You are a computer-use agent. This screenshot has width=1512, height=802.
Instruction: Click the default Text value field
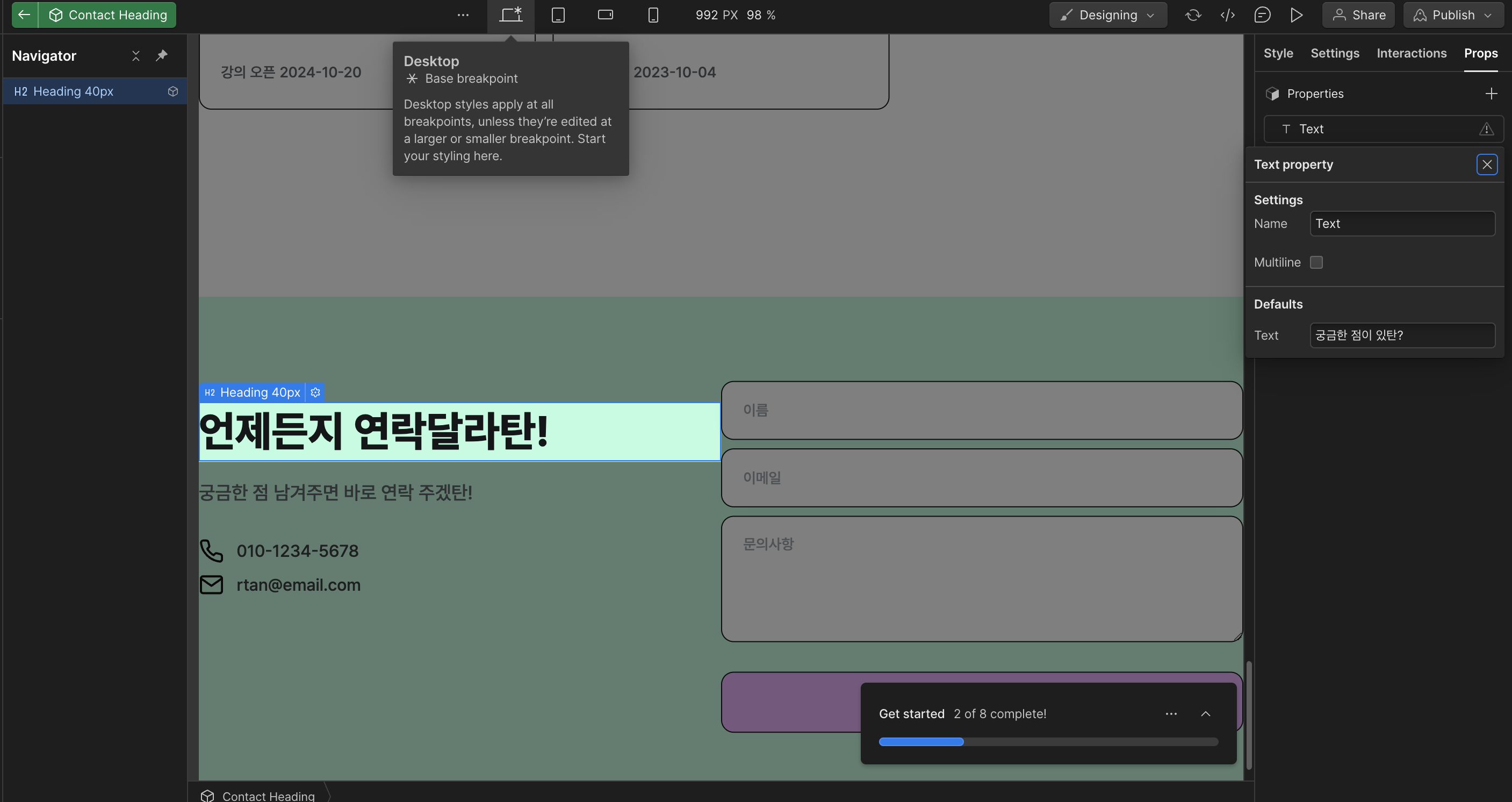[x=1402, y=335]
